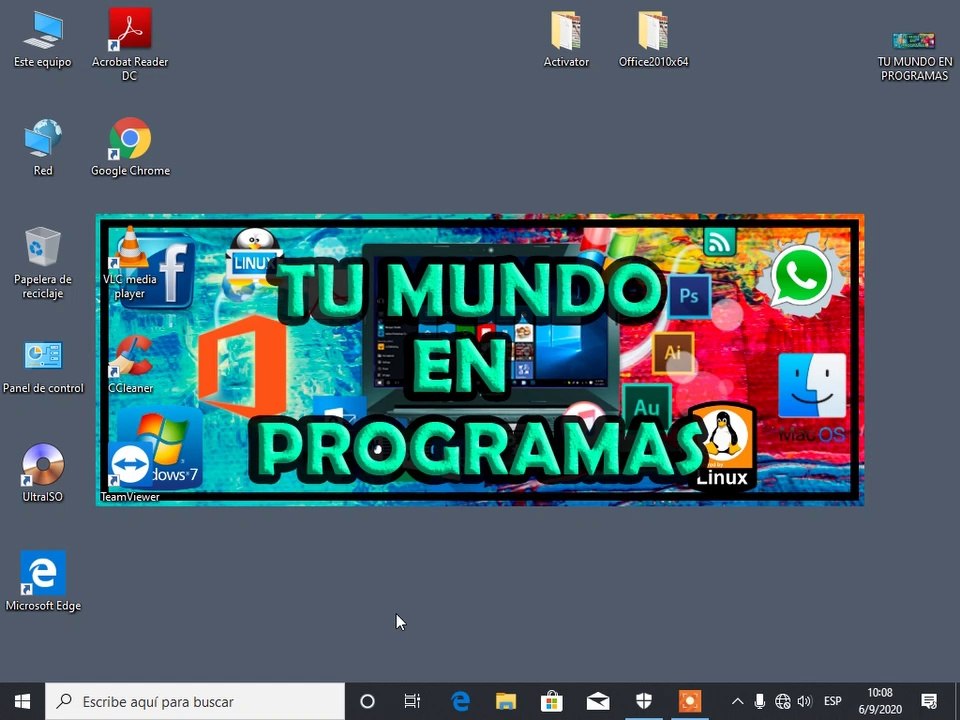The width and height of the screenshot is (960, 720).
Task: Open the volume control tray icon
Action: [x=805, y=701]
